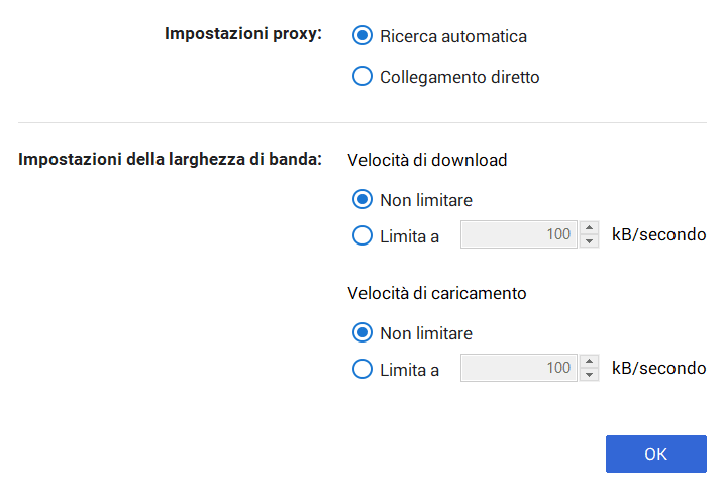Click the upload speed limit value field
This screenshot has height=488, width=726.
coord(518,369)
